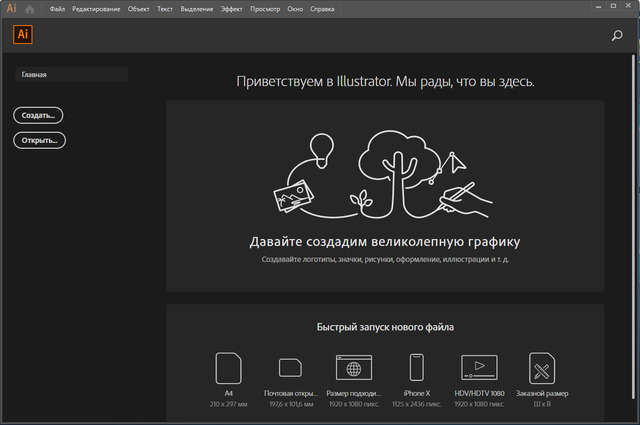The height and width of the screenshot is (425, 640).
Task: Pick the web size globe preset icon
Action: point(352,368)
